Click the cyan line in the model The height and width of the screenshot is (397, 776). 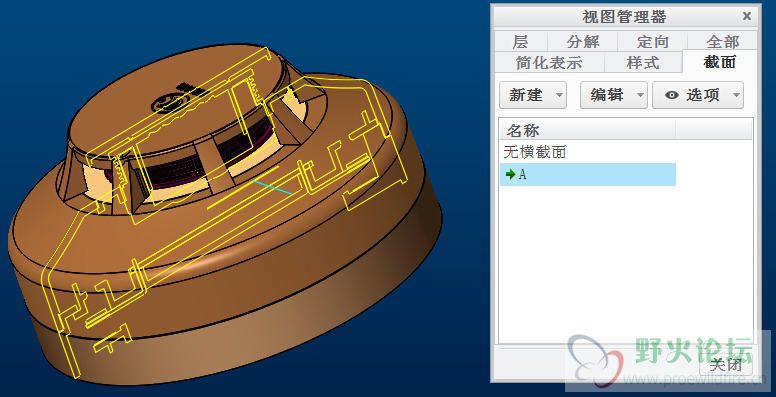click(x=272, y=188)
